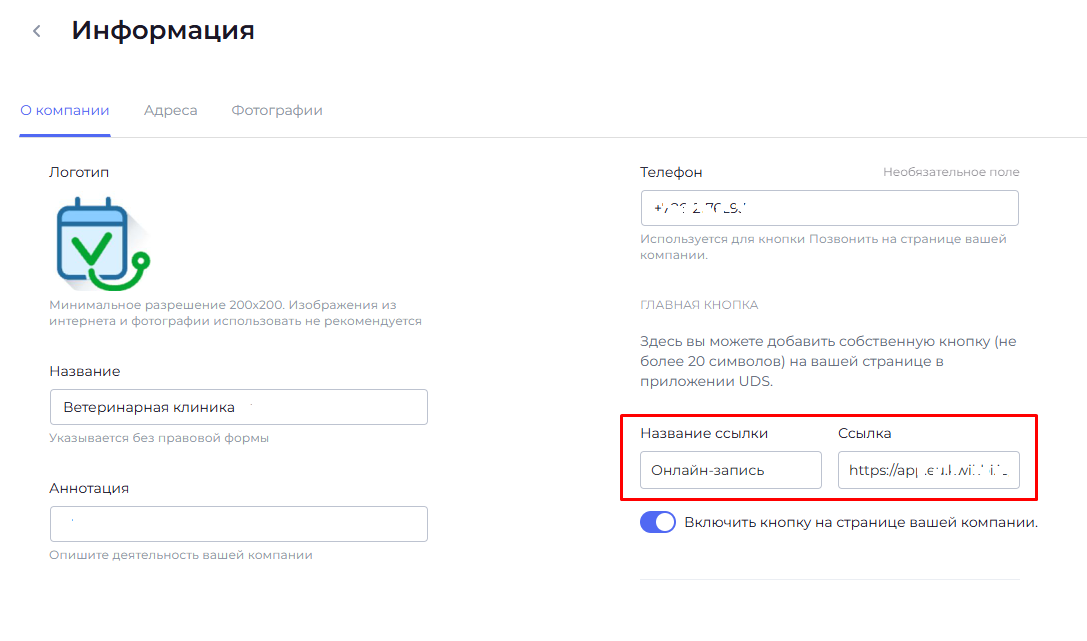
Task: Focus the Аннотация text field
Action: click(238, 524)
